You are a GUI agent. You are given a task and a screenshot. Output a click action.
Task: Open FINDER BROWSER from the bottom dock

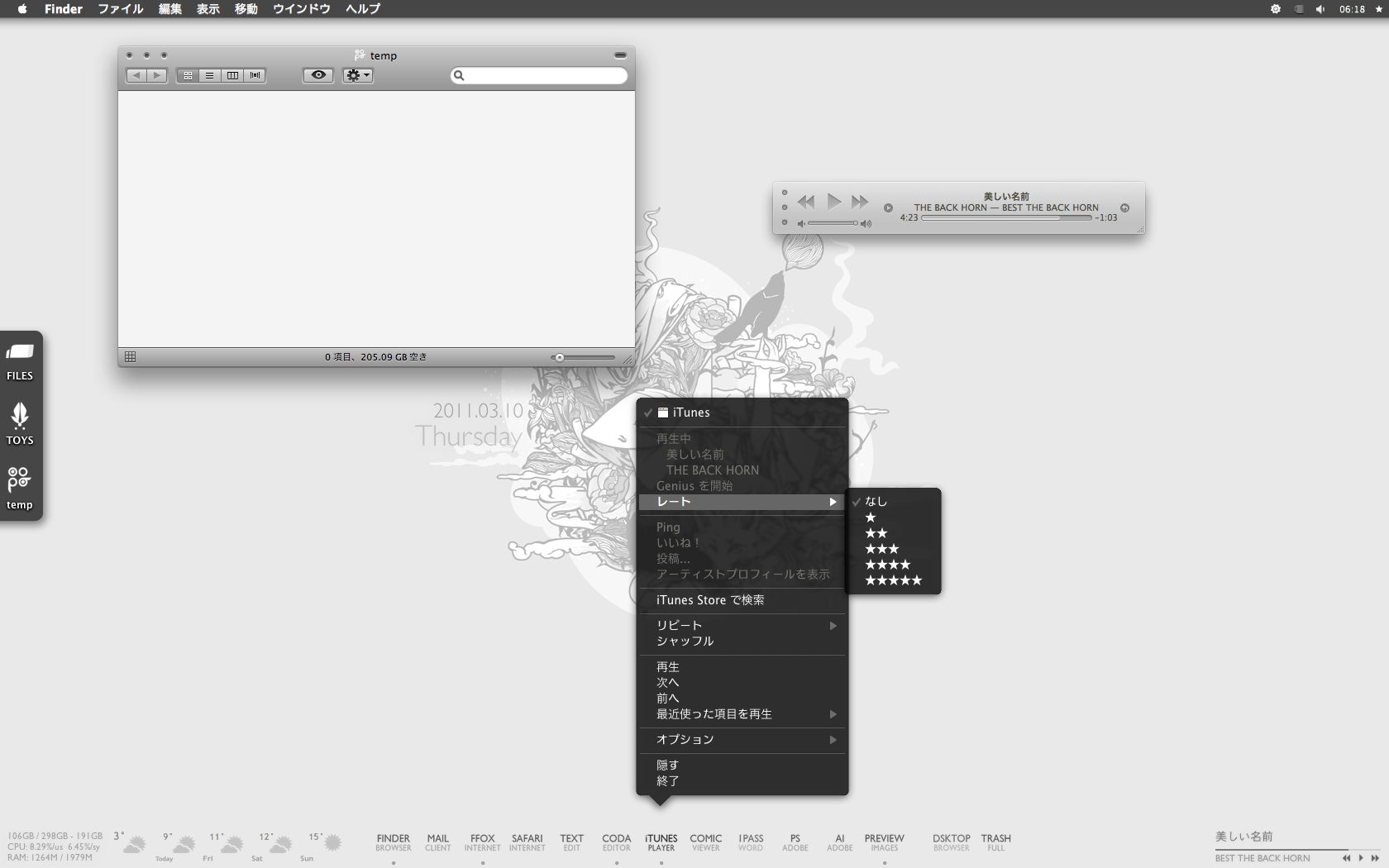coord(394,842)
